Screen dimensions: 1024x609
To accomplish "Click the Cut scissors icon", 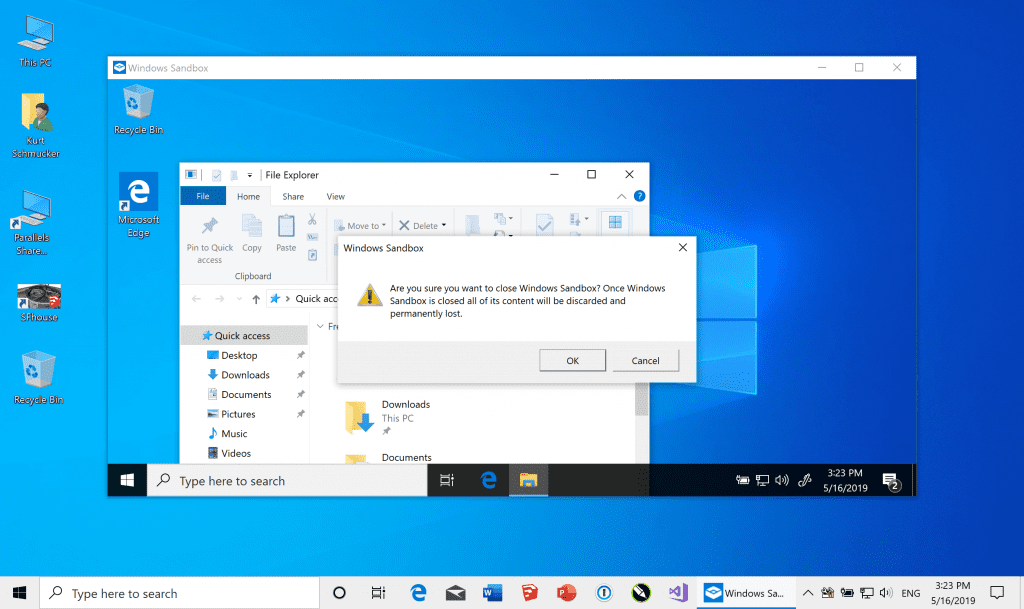I will 312,219.
